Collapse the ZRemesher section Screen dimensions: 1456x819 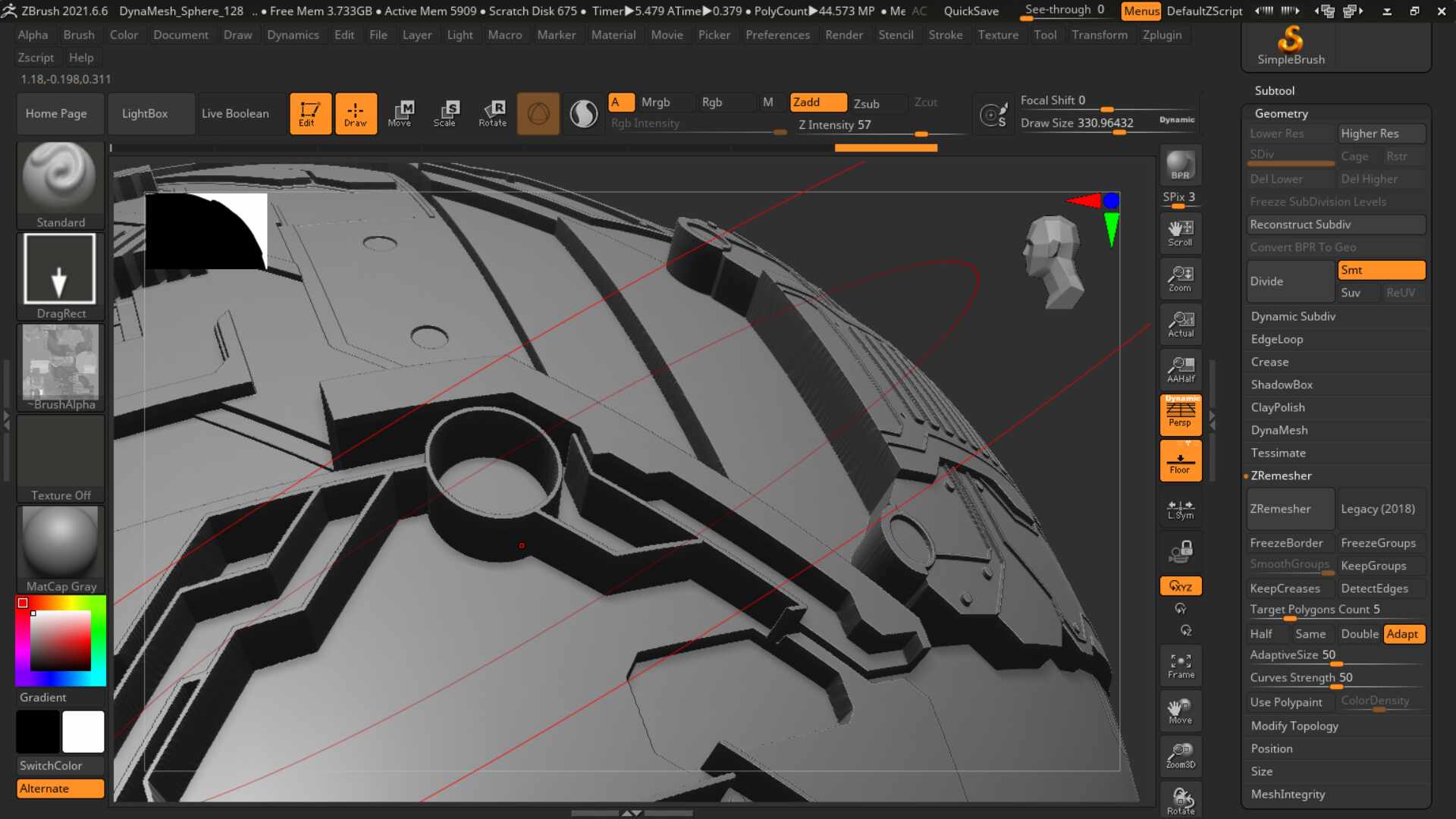[1281, 475]
